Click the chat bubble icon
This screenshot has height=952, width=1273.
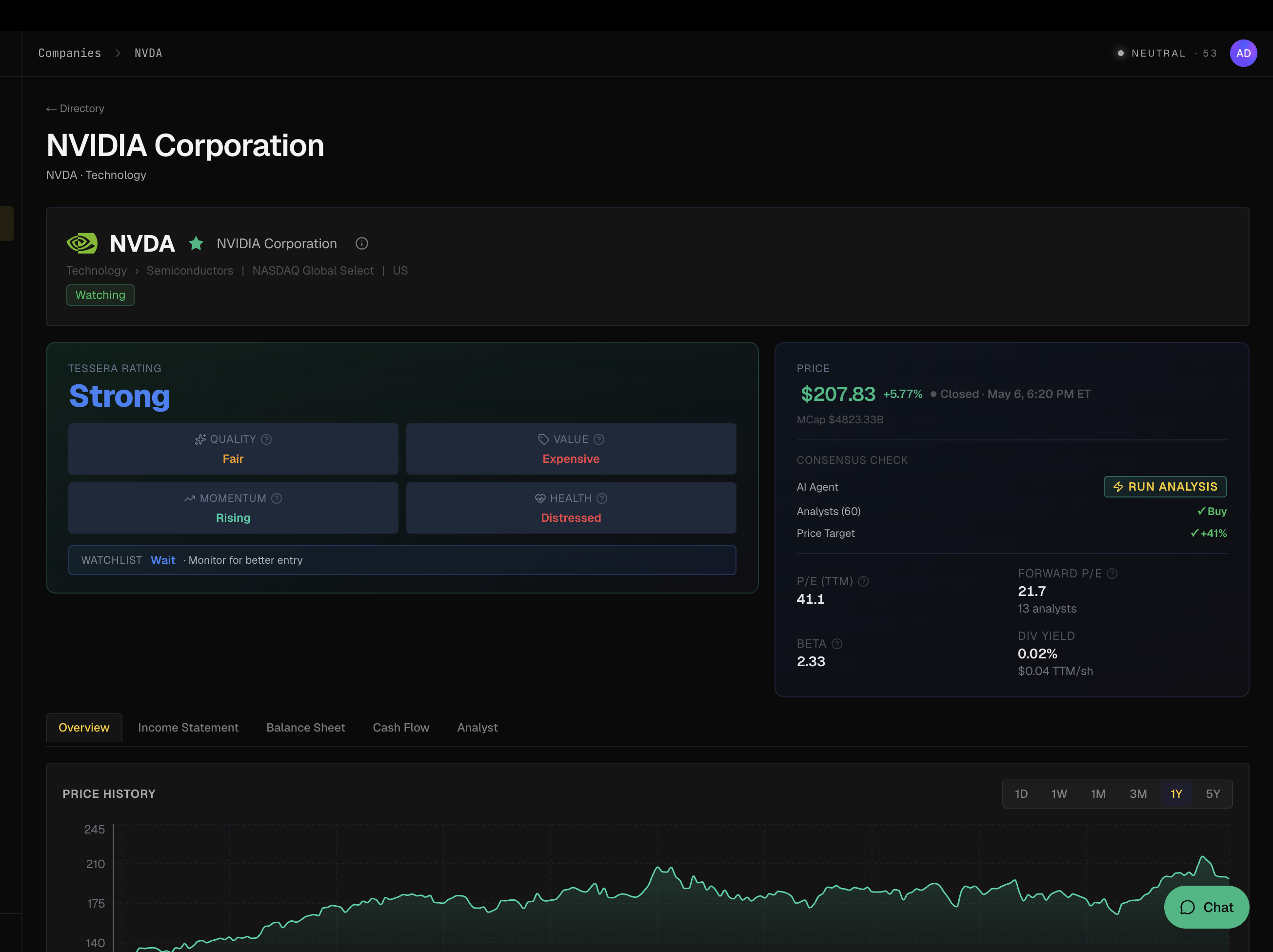click(1187, 908)
